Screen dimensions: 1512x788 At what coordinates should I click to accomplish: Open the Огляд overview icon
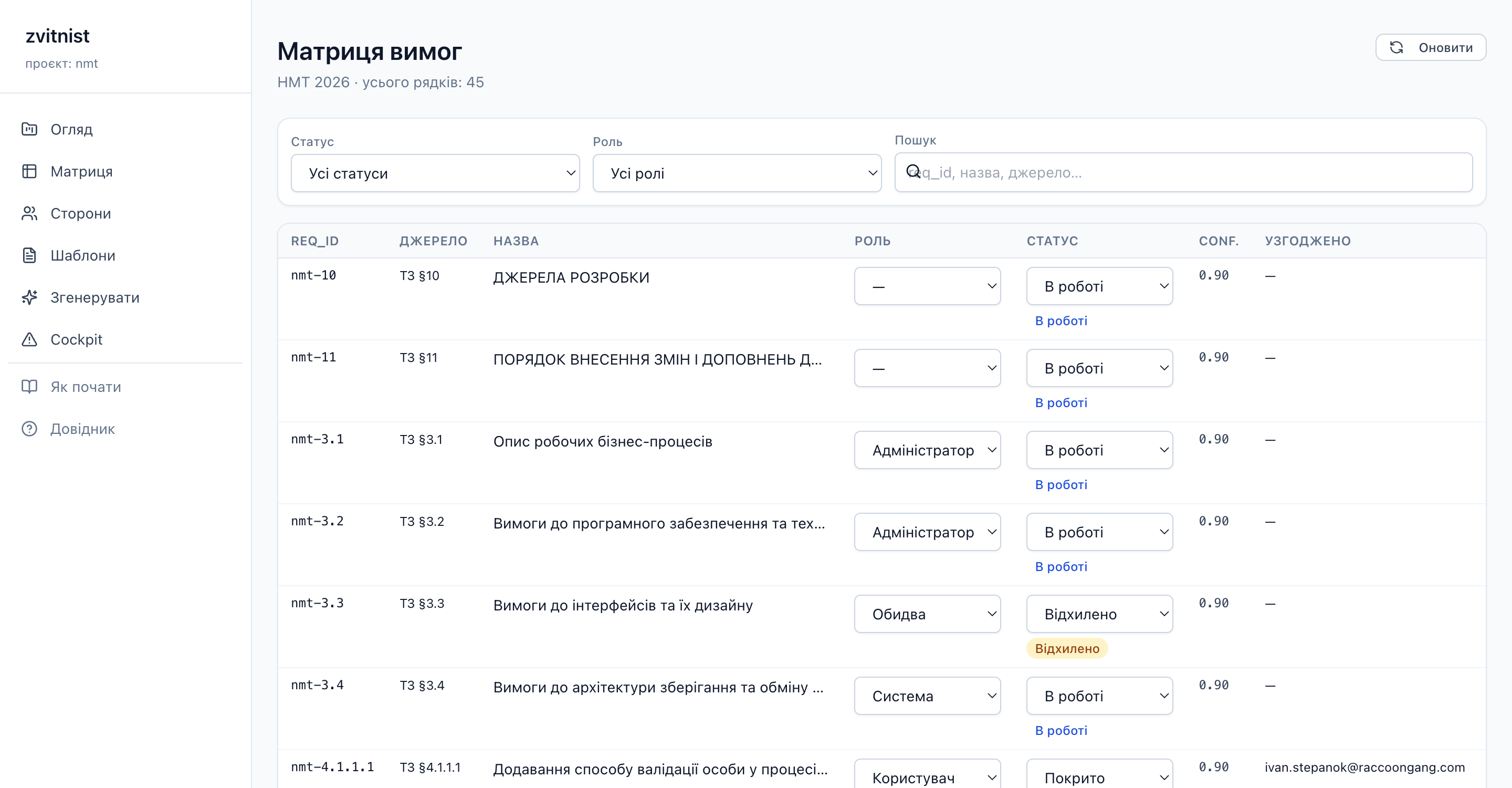tap(29, 129)
